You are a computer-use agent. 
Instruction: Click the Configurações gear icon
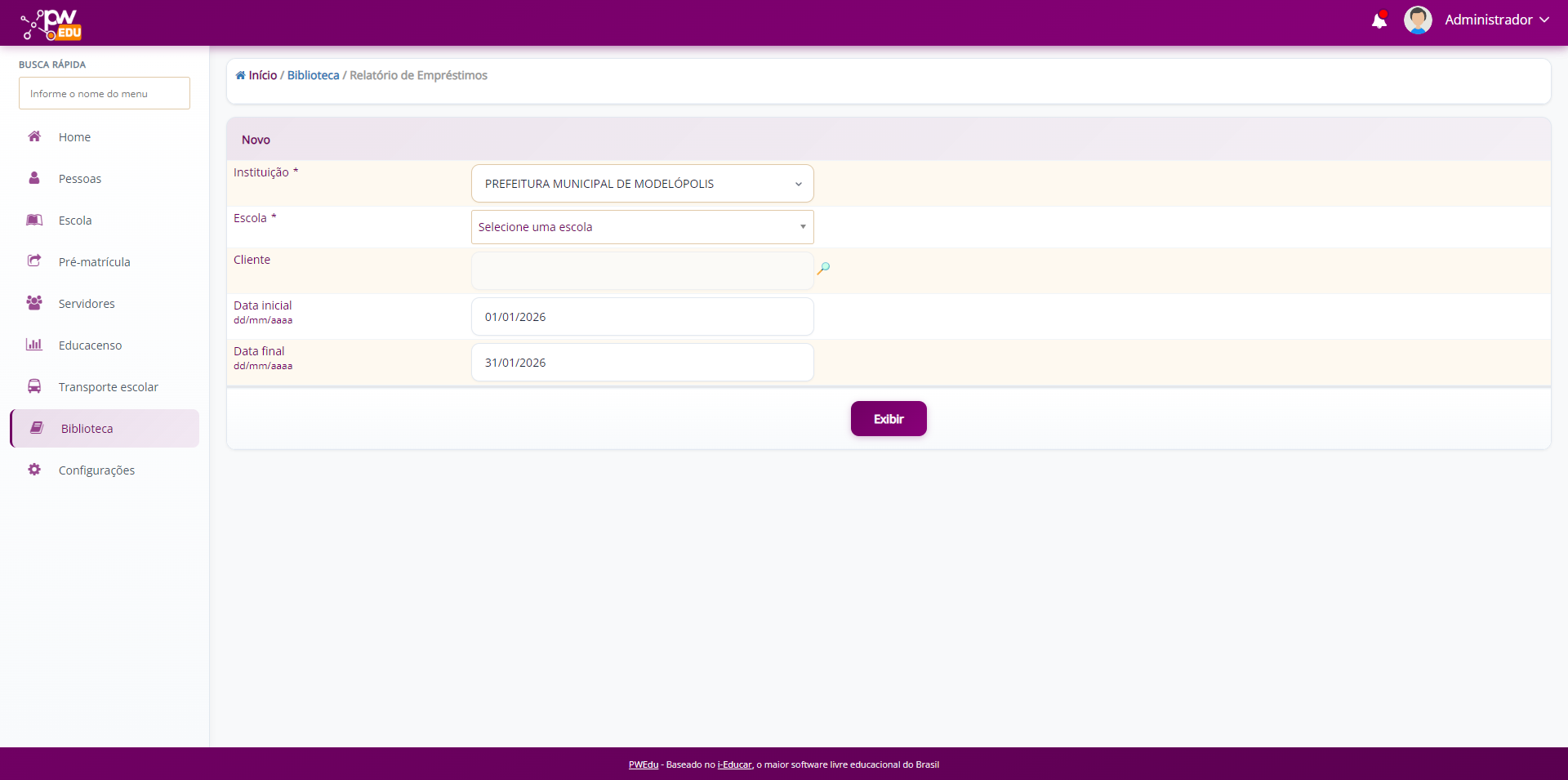(34, 470)
